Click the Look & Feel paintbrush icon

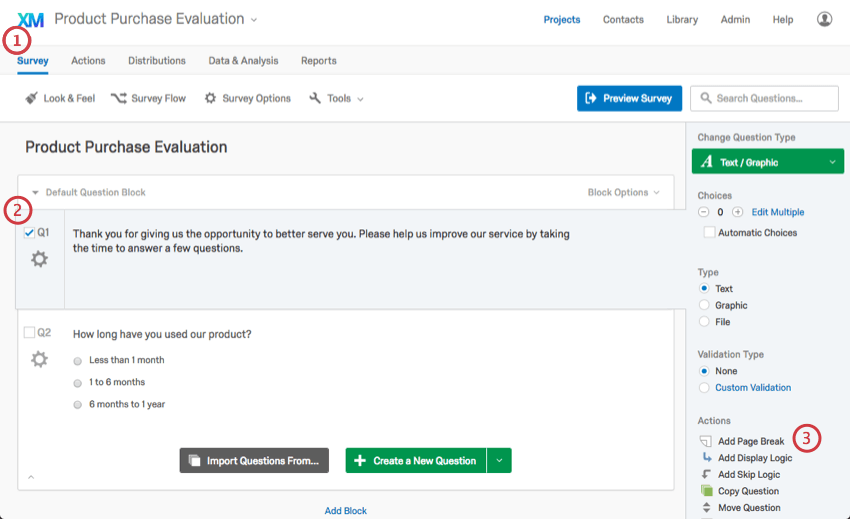31,98
